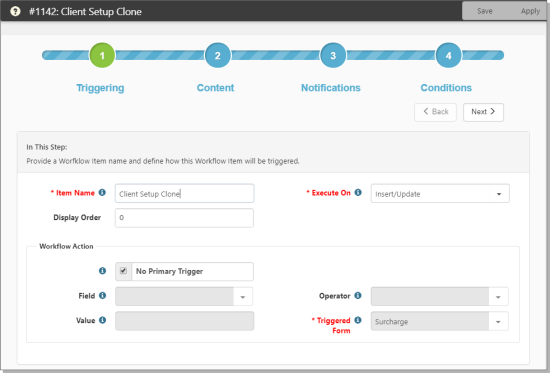Click the info icon left of No Primary Trigger

click(102, 271)
